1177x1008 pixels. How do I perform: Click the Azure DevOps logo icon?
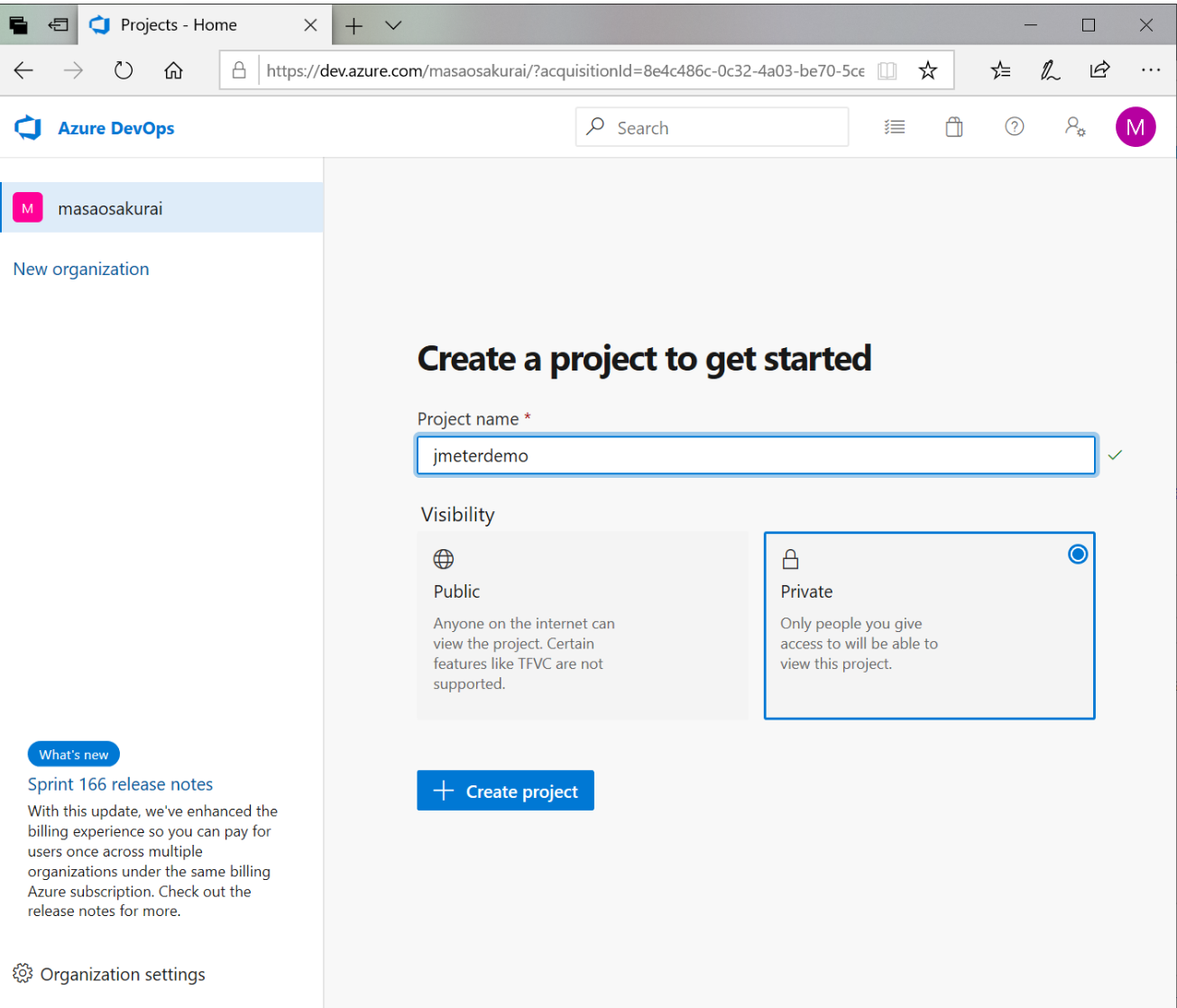coord(28,128)
